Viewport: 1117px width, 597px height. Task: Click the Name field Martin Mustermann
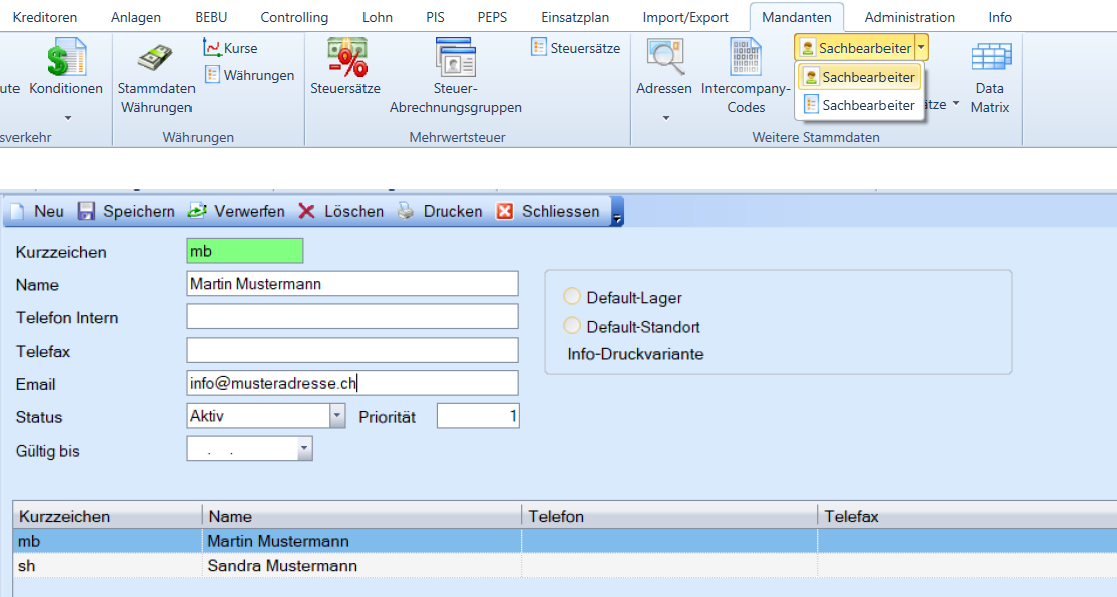352,284
